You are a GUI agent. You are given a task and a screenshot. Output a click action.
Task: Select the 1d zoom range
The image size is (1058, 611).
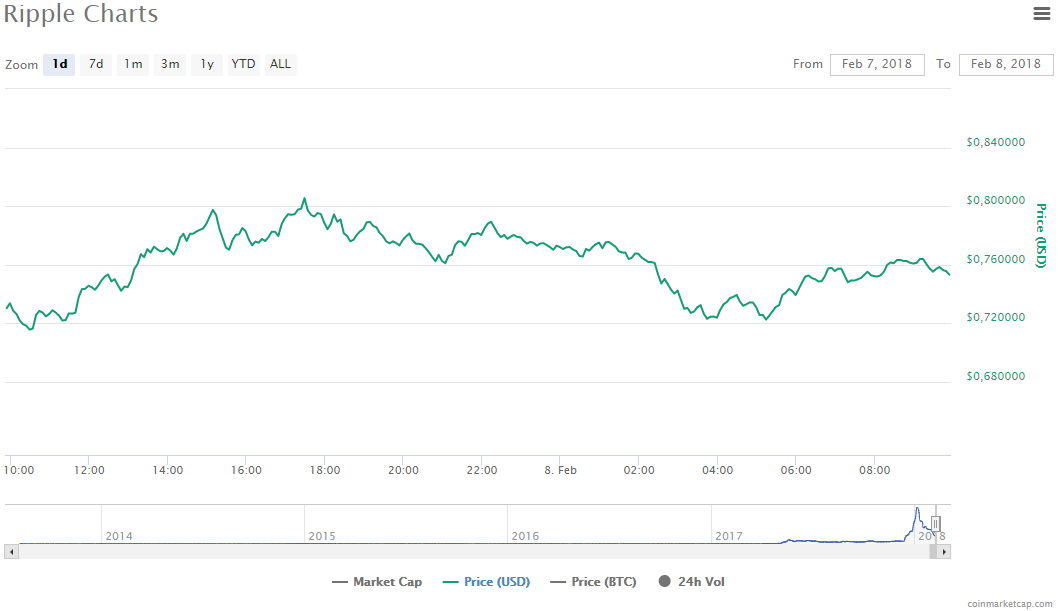coord(59,64)
